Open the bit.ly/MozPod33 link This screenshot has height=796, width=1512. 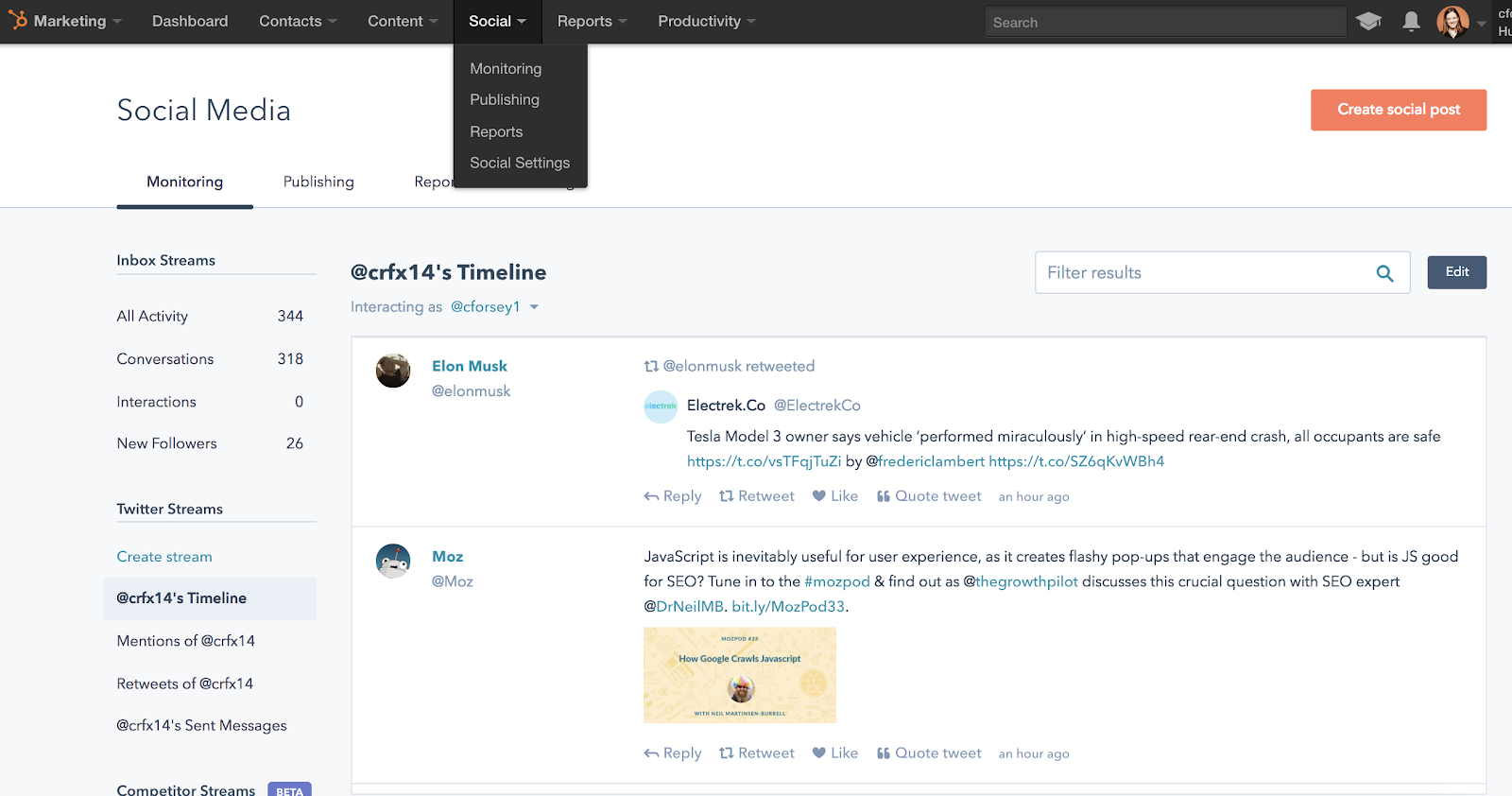click(788, 607)
